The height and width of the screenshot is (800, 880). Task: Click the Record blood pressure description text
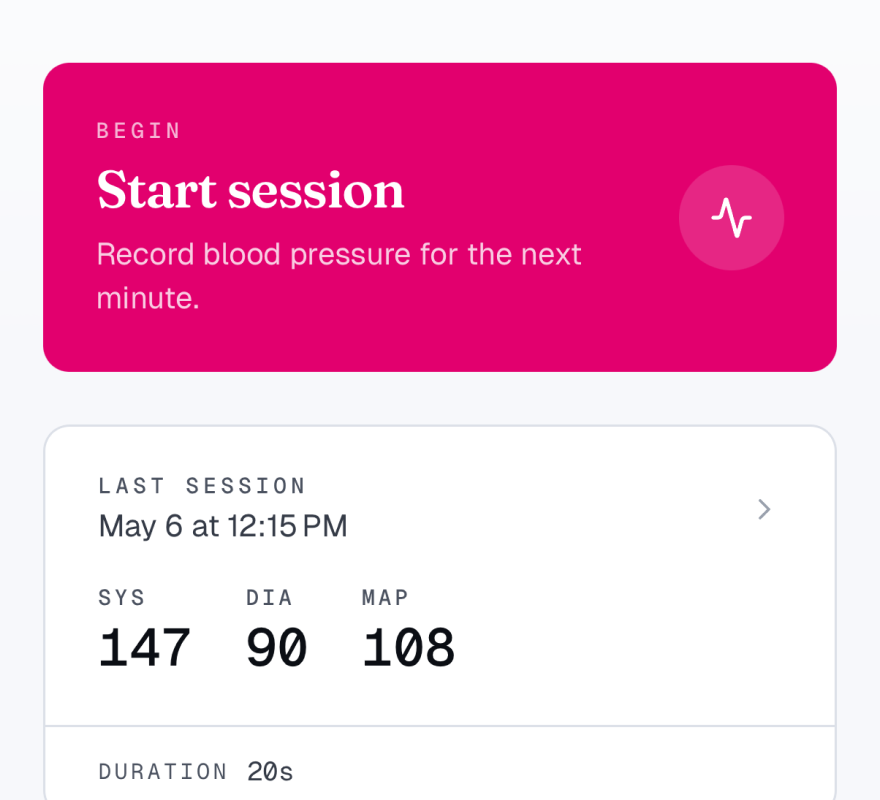[x=339, y=276]
